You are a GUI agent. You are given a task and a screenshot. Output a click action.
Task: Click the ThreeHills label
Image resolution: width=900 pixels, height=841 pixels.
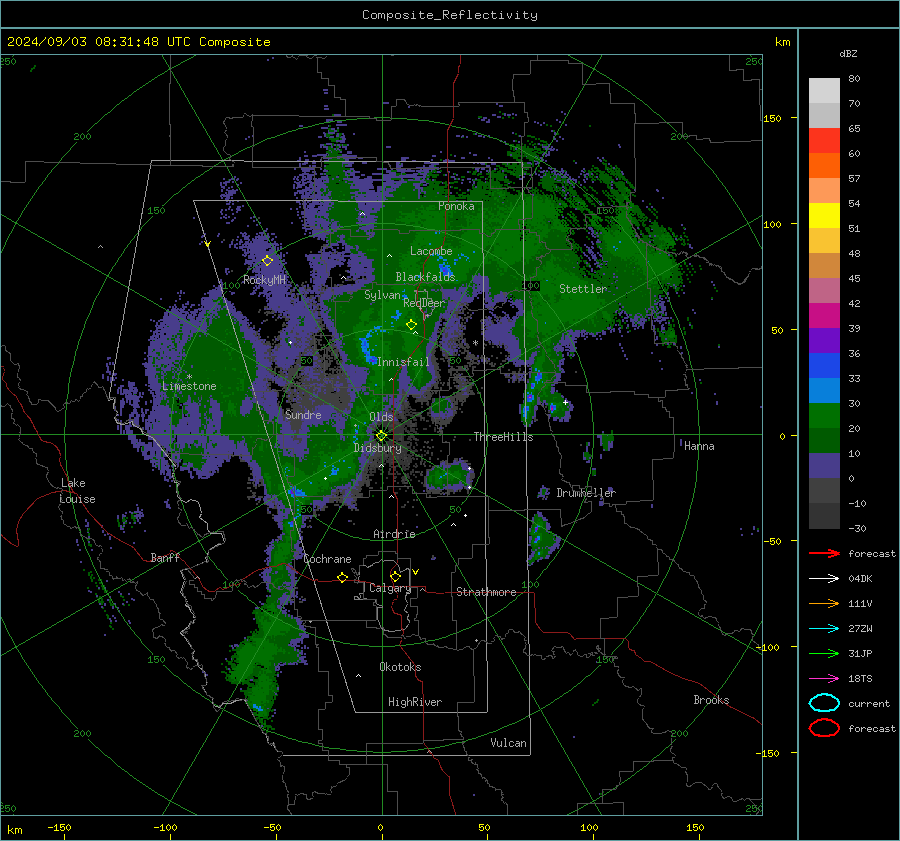point(503,437)
